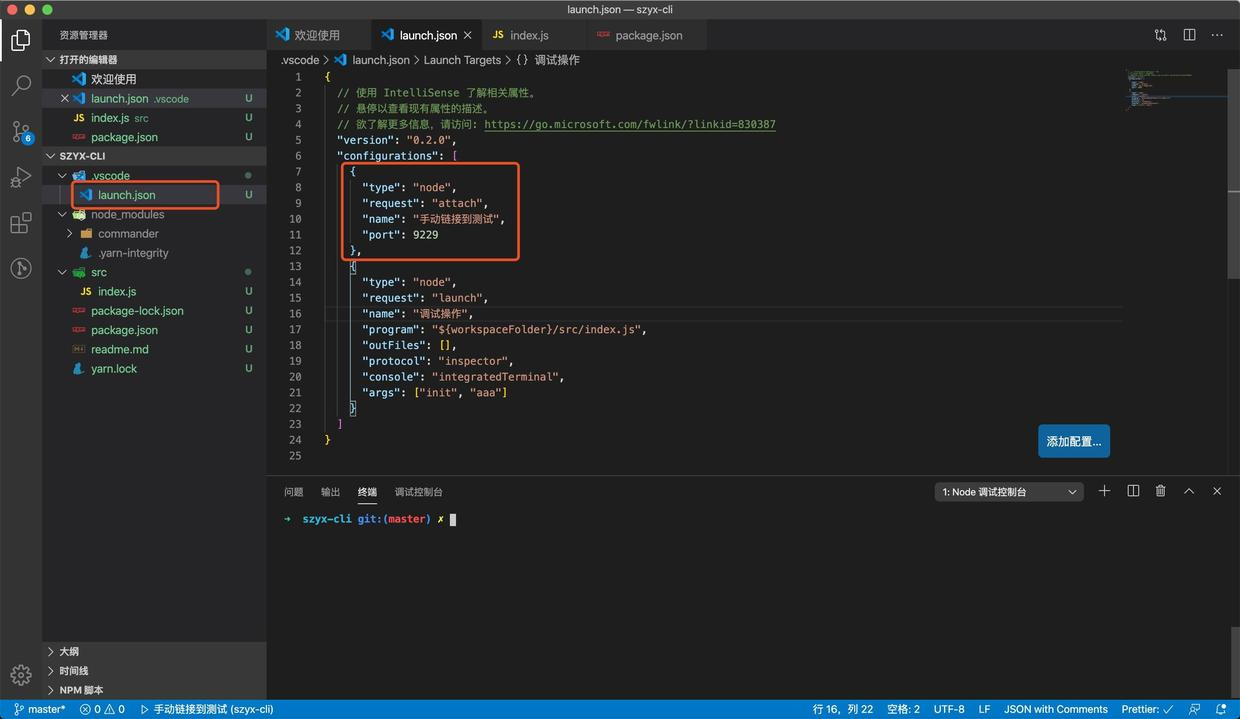Click the 添加配置... button
This screenshot has height=719, width=1240.
[1073, 441]
